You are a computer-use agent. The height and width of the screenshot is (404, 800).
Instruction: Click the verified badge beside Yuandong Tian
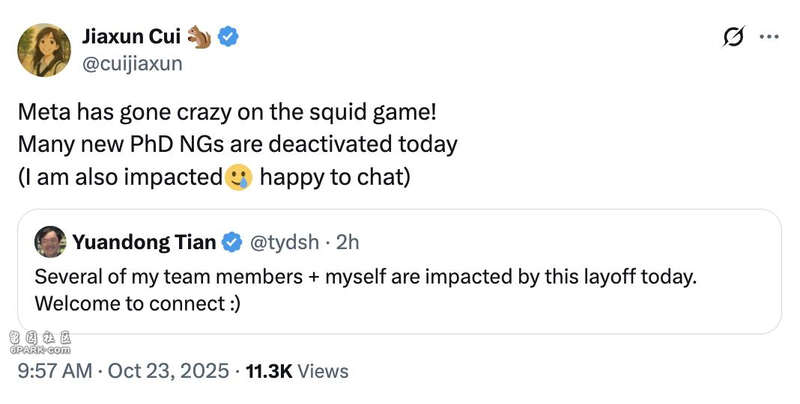(x=232, y=242)
